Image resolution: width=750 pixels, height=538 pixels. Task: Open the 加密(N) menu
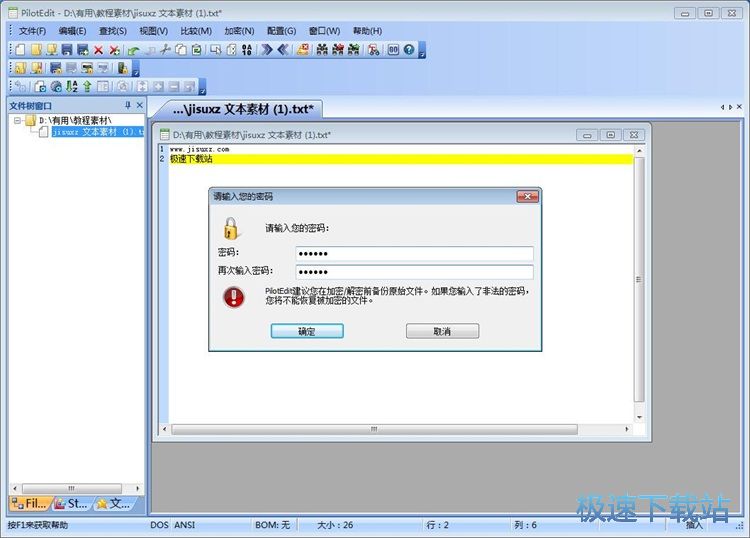pyautogui.click(x=239, y=31)
